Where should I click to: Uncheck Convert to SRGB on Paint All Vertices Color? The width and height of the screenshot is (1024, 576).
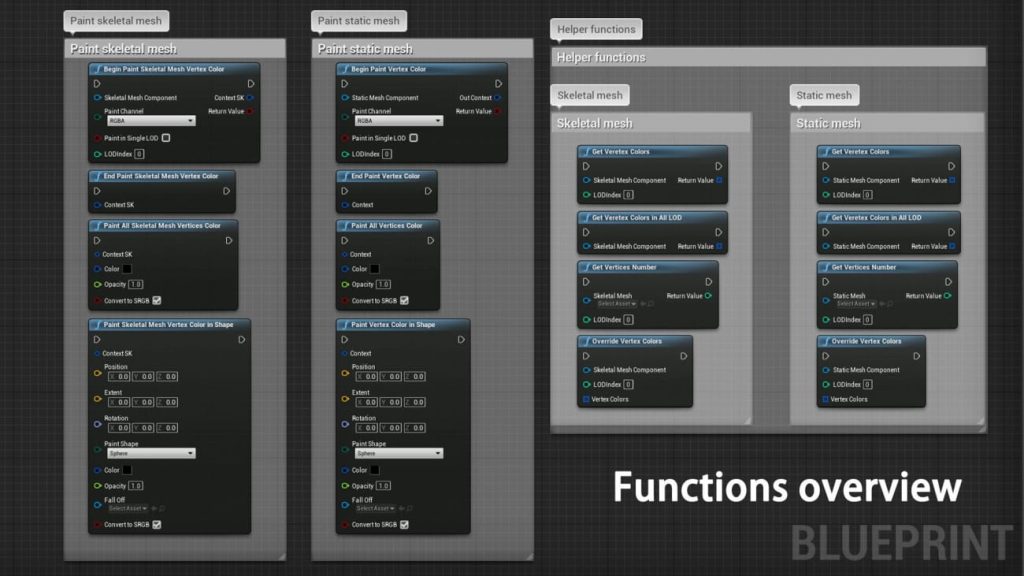pyautogui.click(x=404, y=300)
